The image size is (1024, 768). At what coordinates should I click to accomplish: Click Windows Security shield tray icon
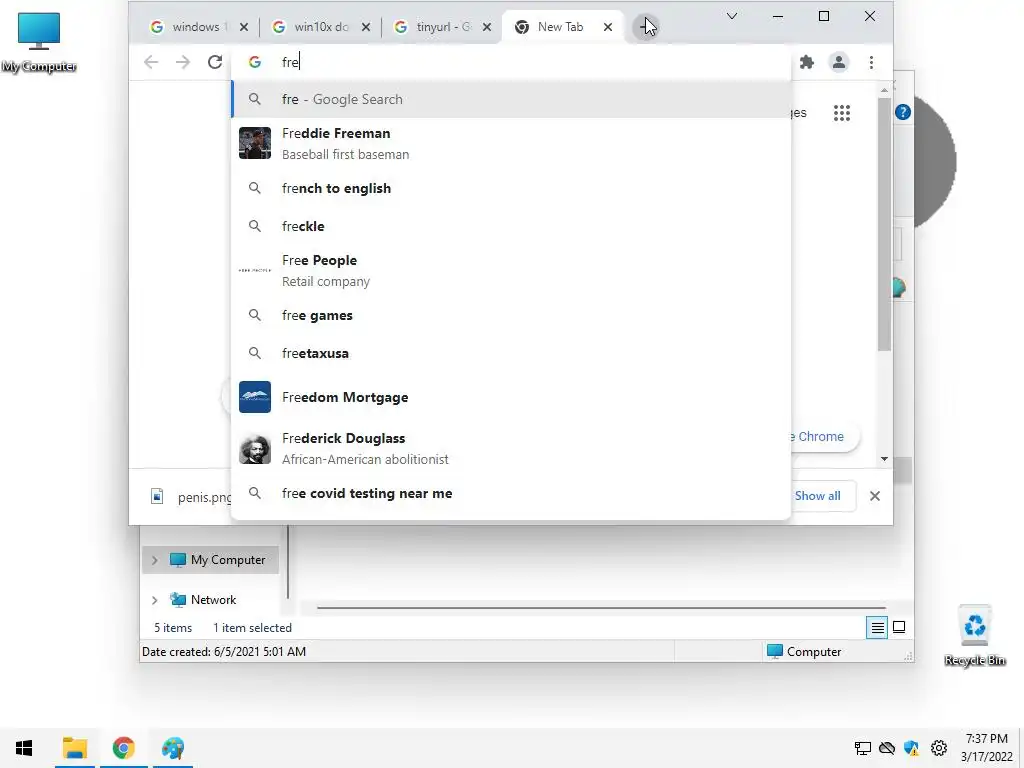tap(912, 748)
